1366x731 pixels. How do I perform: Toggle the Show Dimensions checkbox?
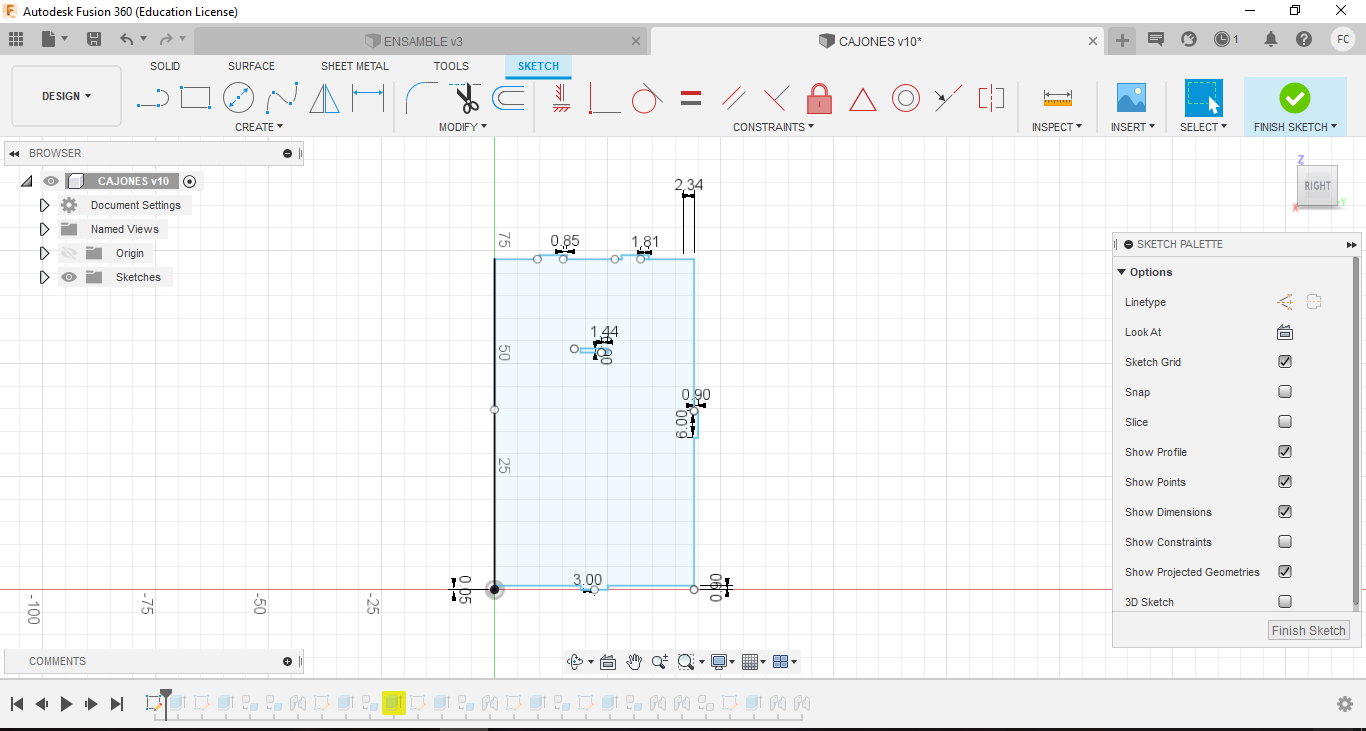1285,512
